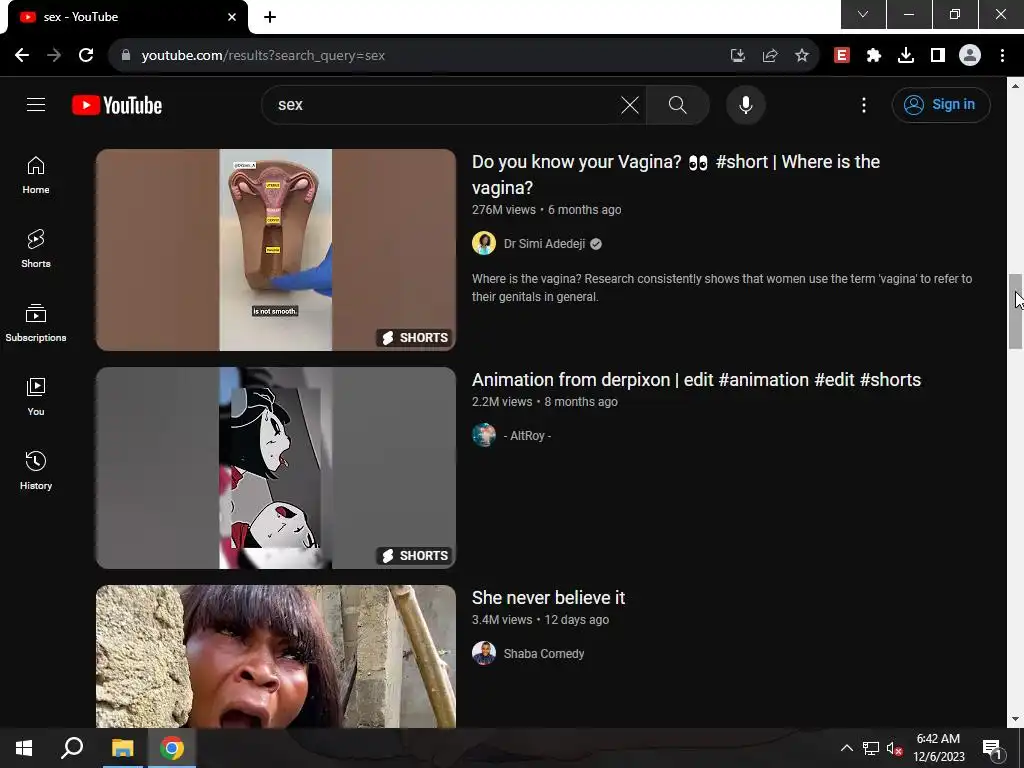Open Shorts in the sidebar
The width and height of the screenshot is (1024, 768).
click(36, 249)
